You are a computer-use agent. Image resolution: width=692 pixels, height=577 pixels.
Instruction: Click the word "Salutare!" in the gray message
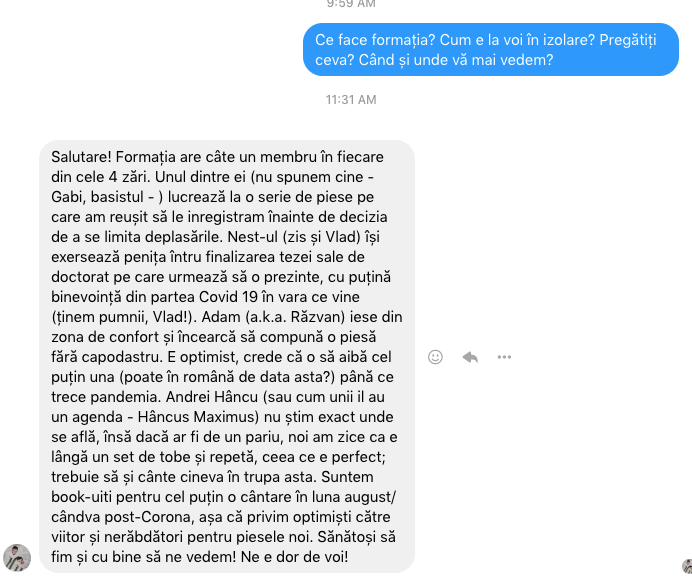coord(81,157)
